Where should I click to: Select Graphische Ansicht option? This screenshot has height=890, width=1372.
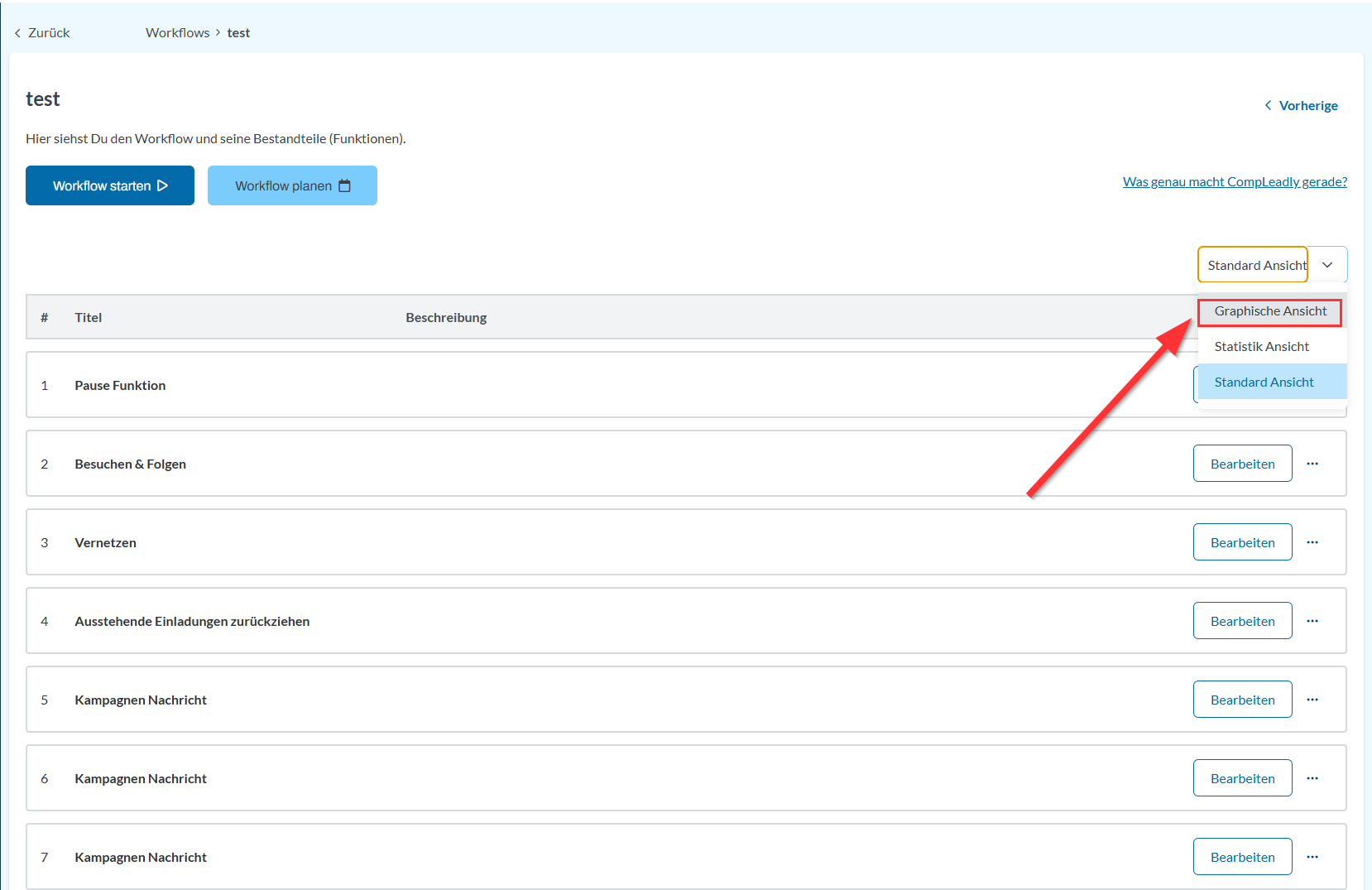pos(1270,311)
